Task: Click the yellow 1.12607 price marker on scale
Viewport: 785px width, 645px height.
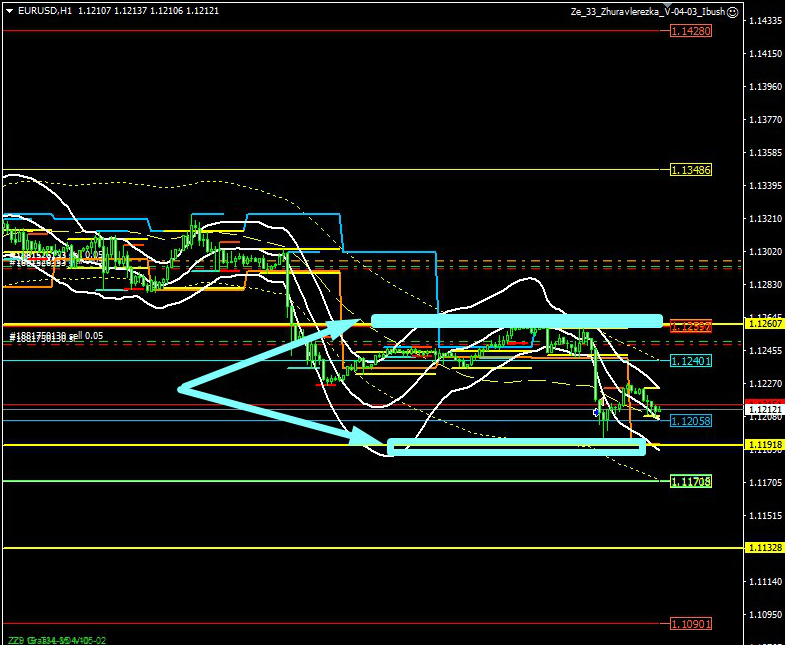Action: coord(764,323)
